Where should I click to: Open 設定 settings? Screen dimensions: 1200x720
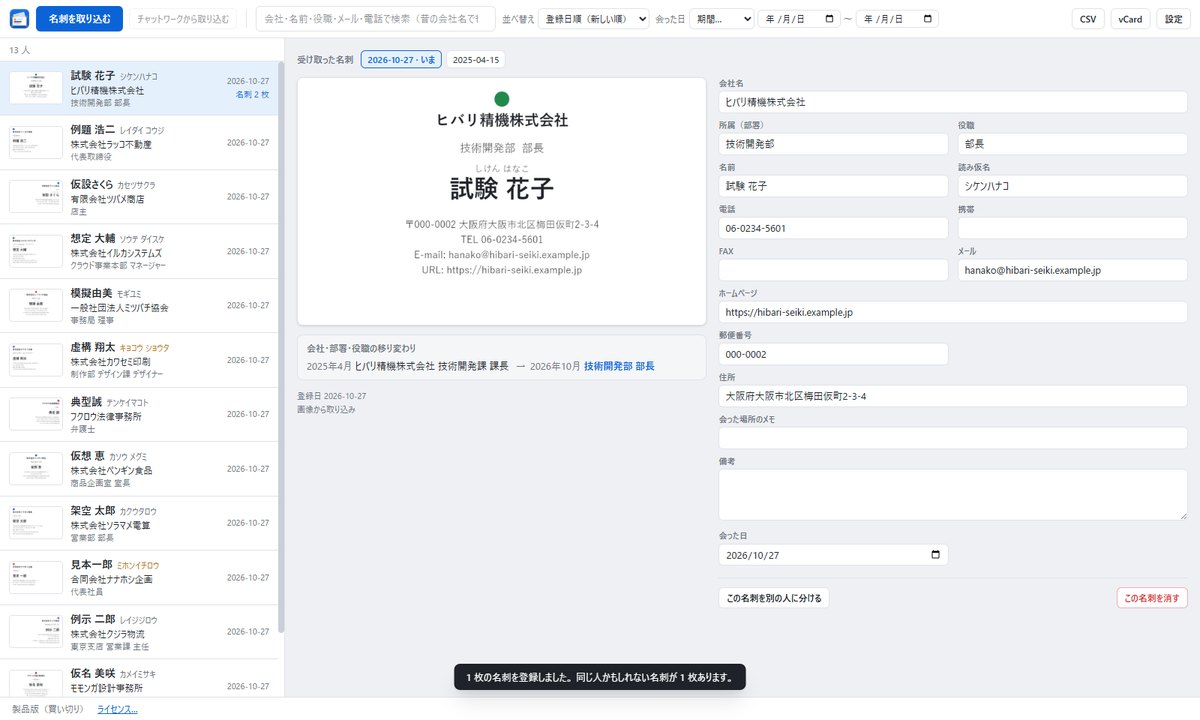1174,19
